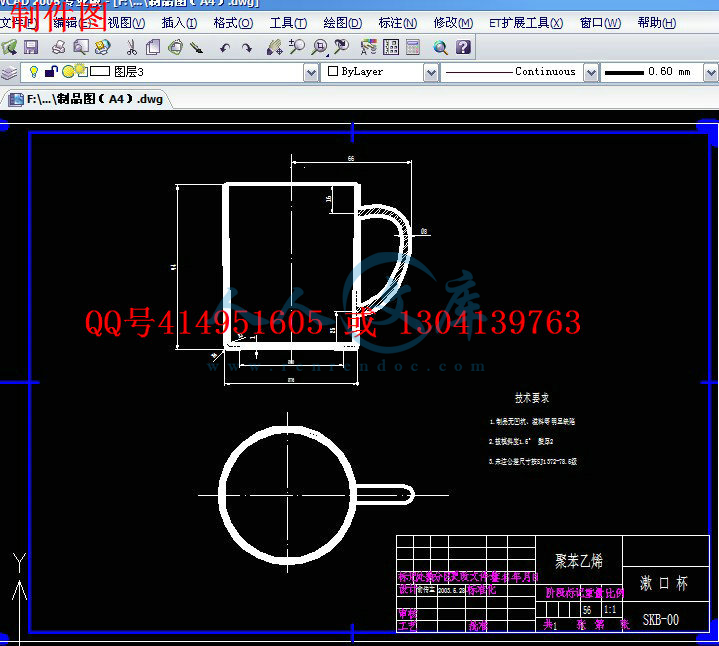The width and height of the screenshot is (719, 646).
Task: Click the 1:1 scale cell in title block
Action: (610, 609)
